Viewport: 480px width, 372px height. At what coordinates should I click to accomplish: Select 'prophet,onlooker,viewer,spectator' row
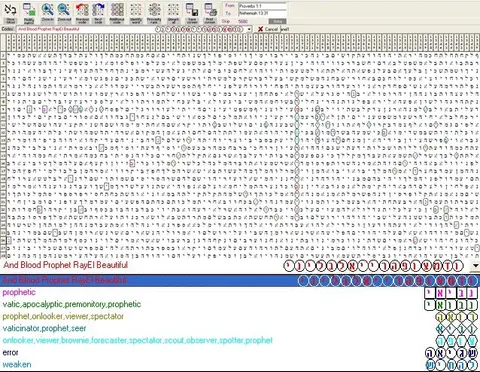pos(240,316)
